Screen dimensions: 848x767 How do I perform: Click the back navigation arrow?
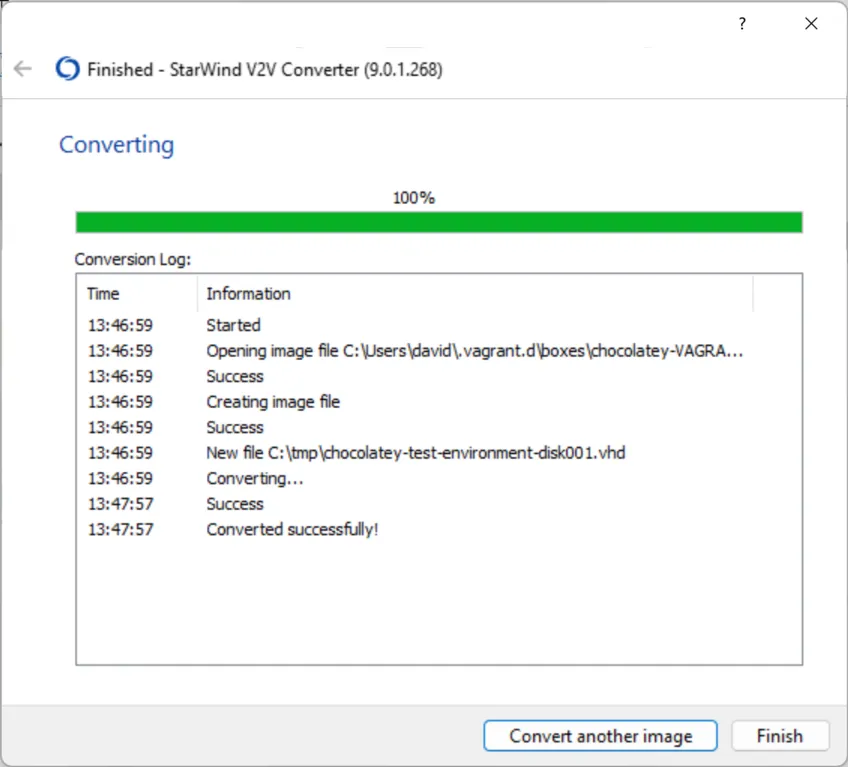pos(22,68)
